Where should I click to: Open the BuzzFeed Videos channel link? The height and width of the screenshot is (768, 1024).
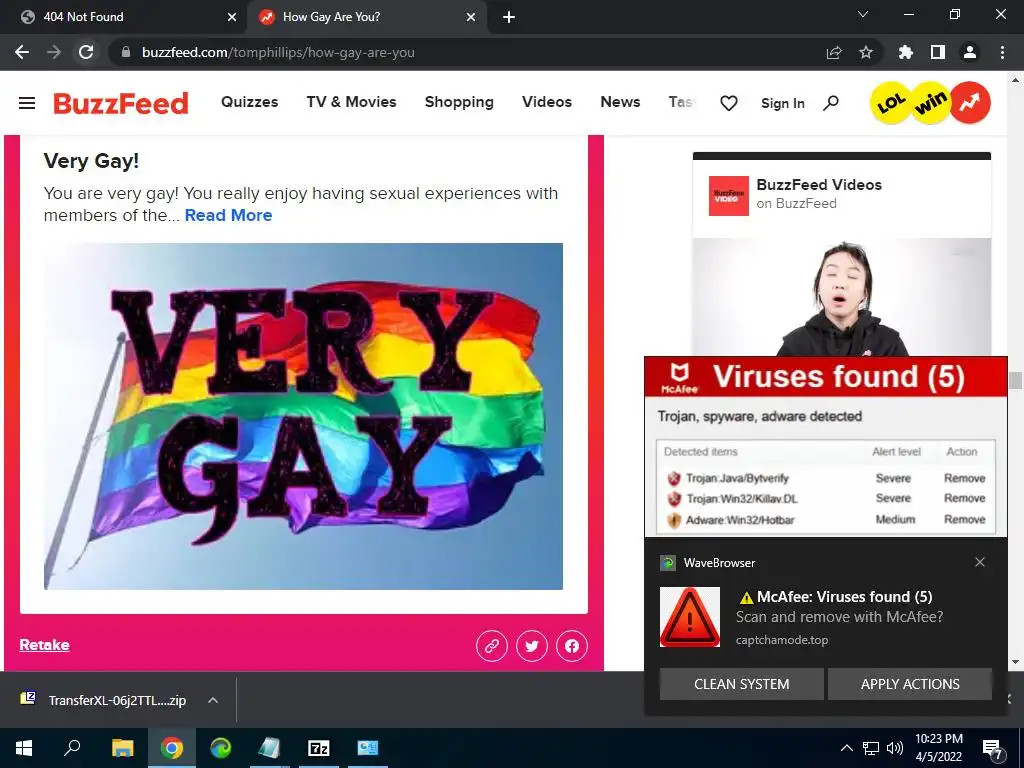point(819,185)
